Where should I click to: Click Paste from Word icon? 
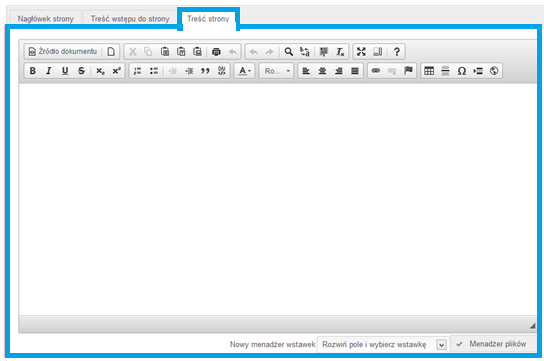coord(197,52)
